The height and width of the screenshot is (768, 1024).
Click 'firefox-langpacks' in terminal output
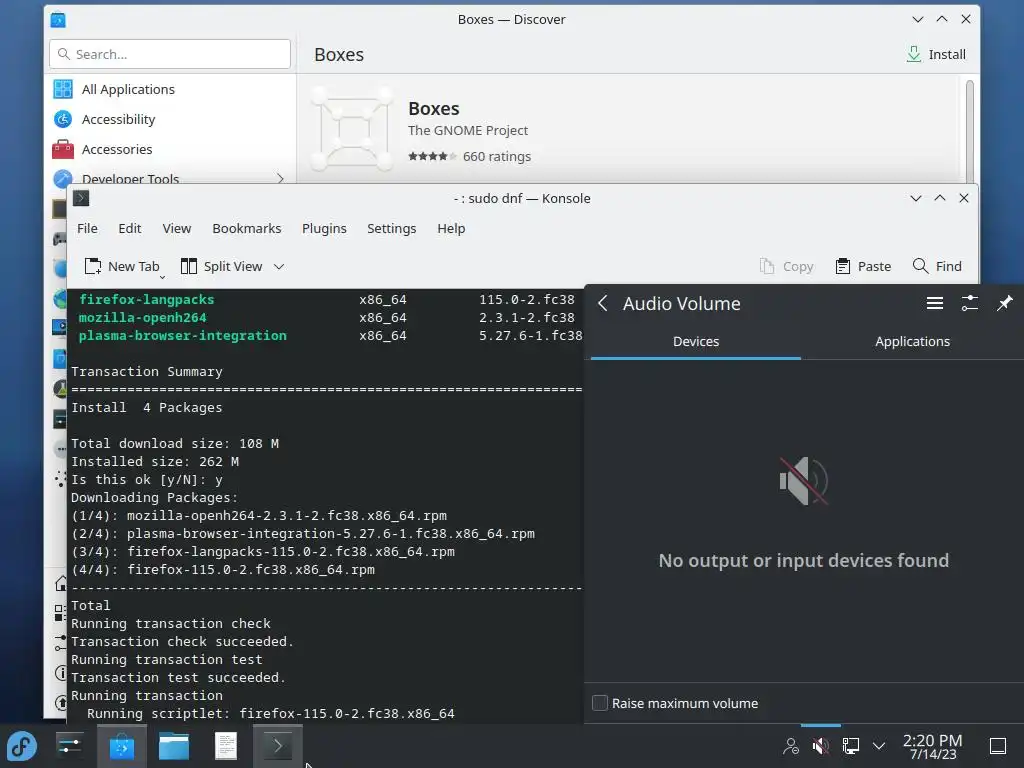(146, 300)
